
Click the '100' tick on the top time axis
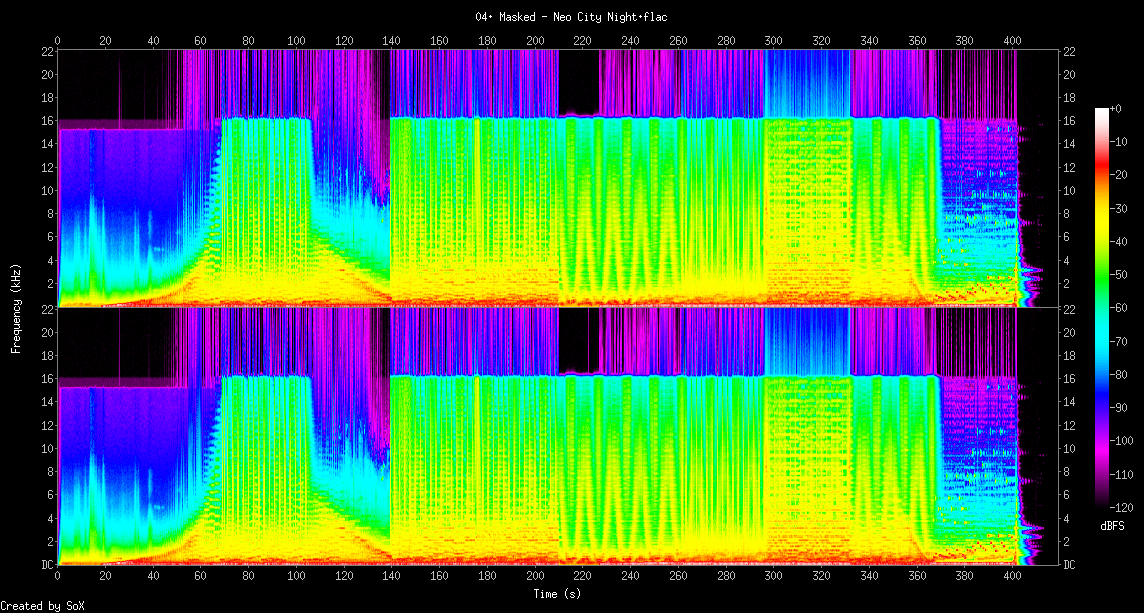pos(296,41)
